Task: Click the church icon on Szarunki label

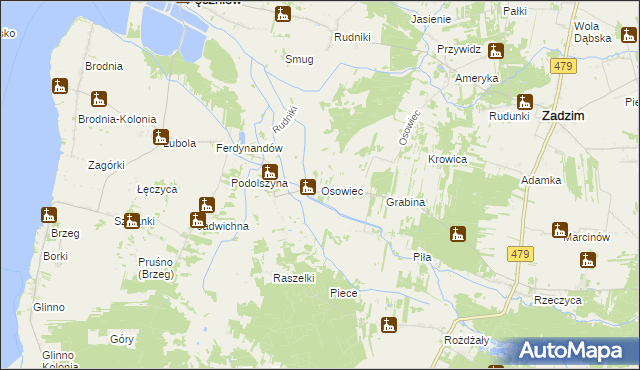Action: coord(131,221)
